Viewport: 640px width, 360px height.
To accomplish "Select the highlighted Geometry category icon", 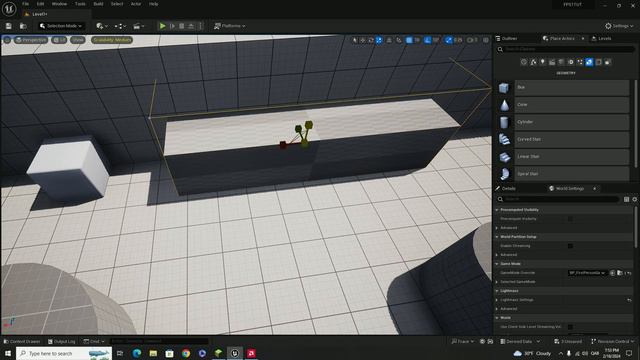I will pos(589,62).
